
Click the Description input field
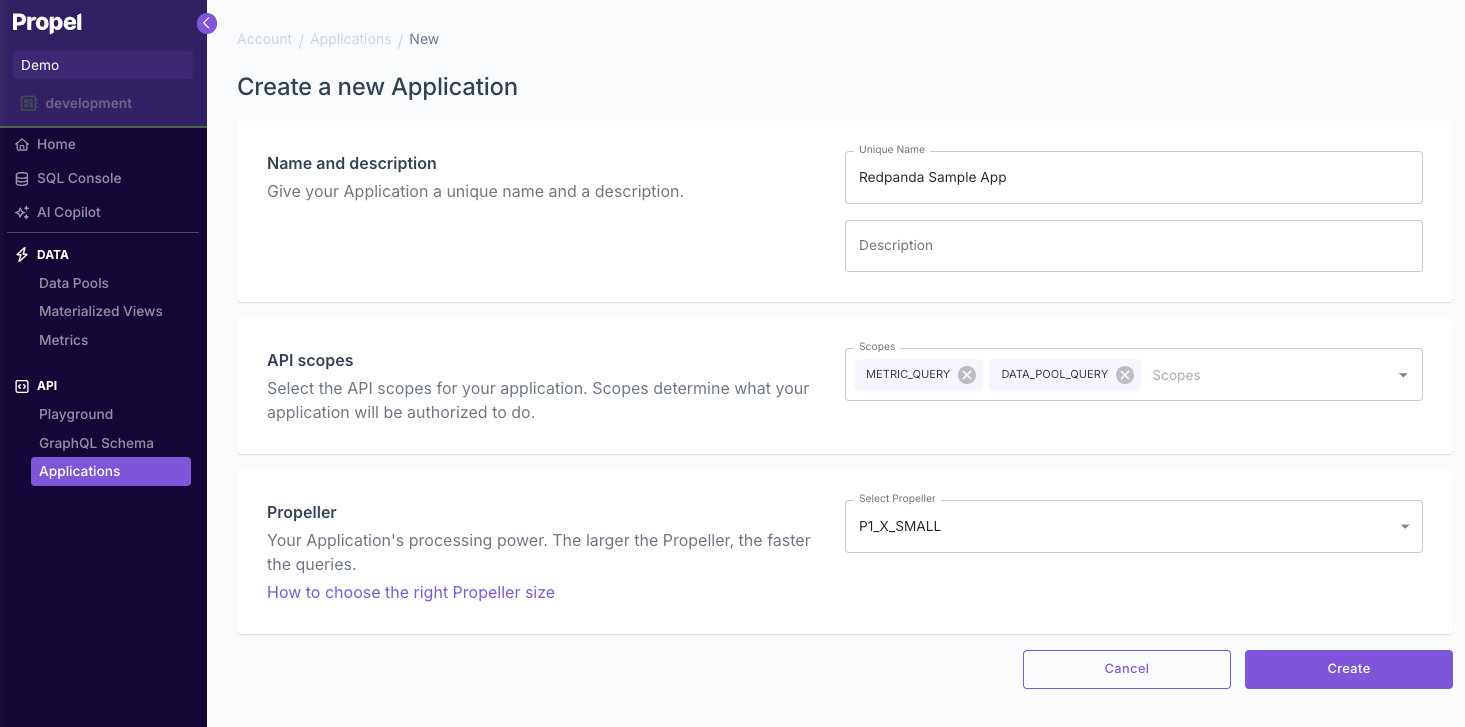1133,246
